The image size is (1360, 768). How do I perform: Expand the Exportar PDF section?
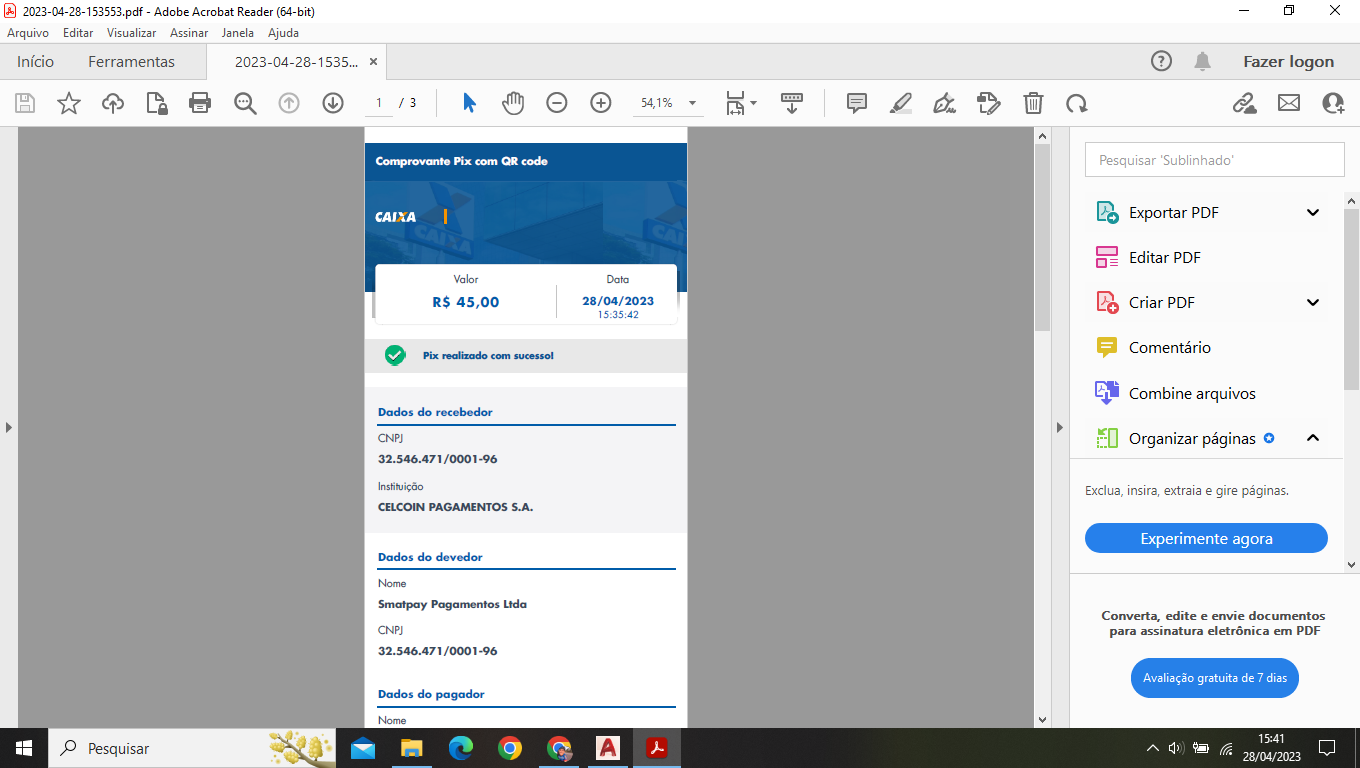(1313, 212)
